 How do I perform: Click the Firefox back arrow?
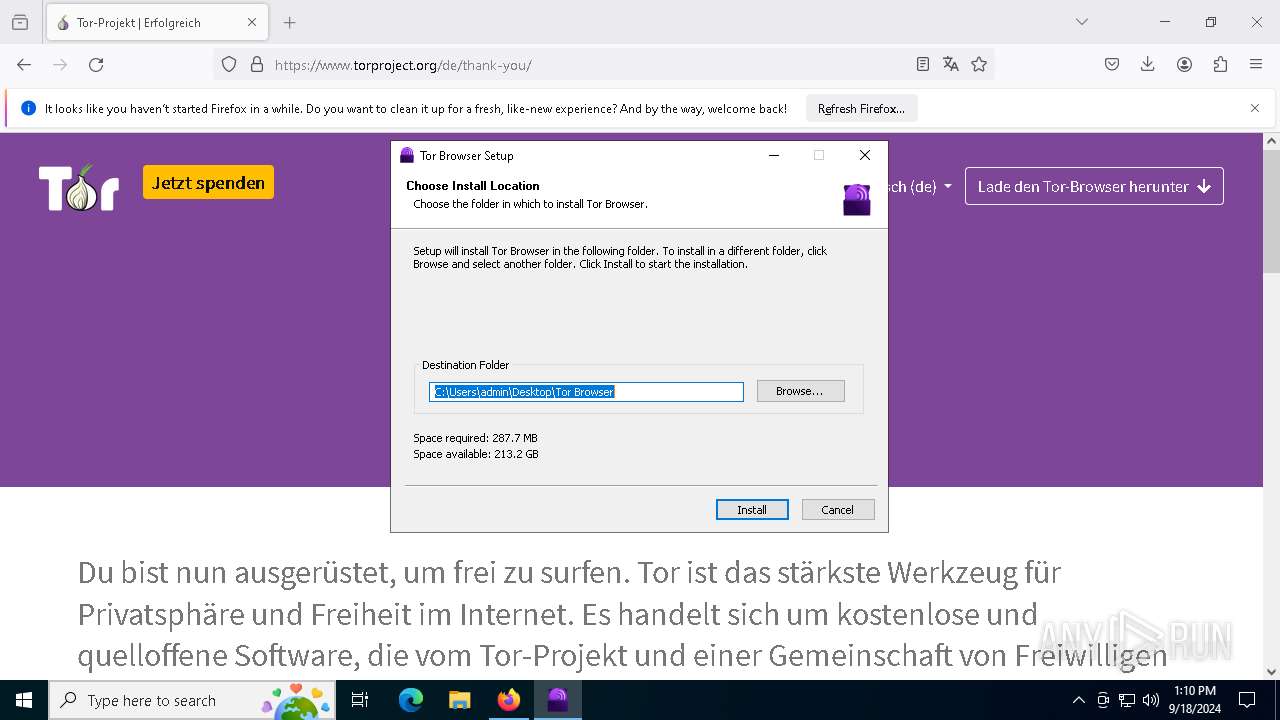[24, 65]
